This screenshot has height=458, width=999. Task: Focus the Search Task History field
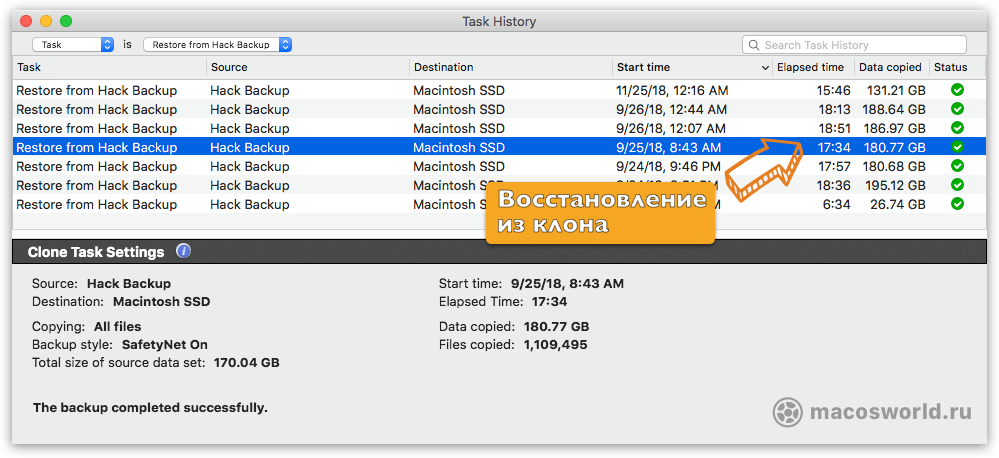click(x=854, y=45)
